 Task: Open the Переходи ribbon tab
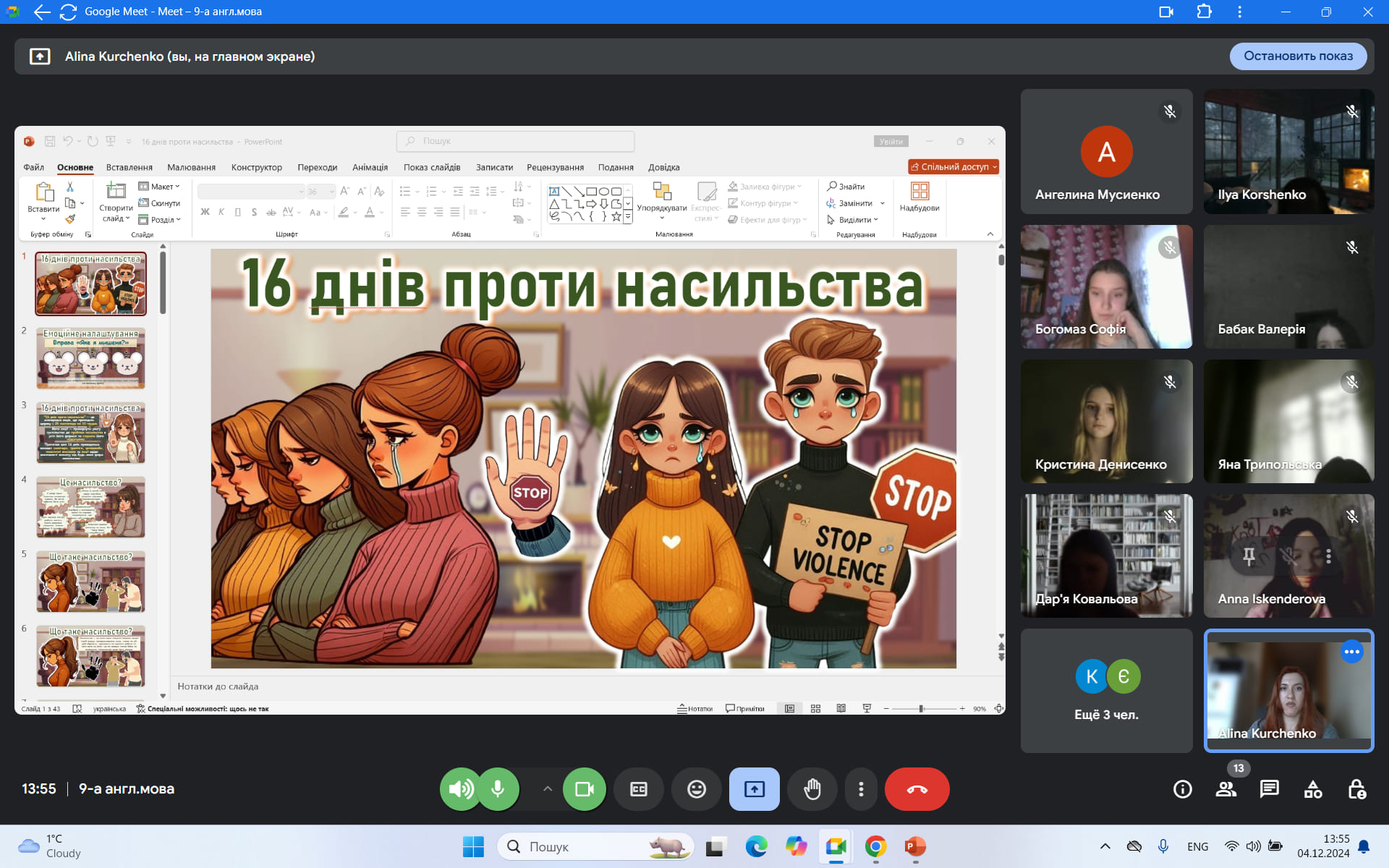point(317,167)
